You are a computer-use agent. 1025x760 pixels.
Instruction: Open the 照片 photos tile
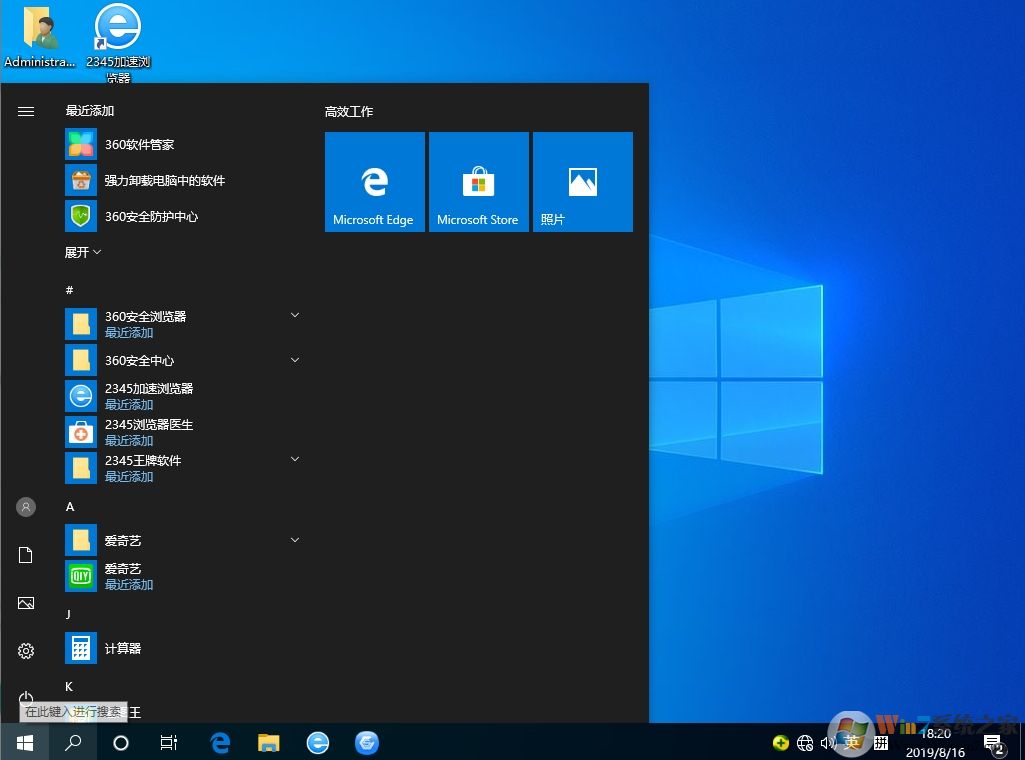(582, 181)
